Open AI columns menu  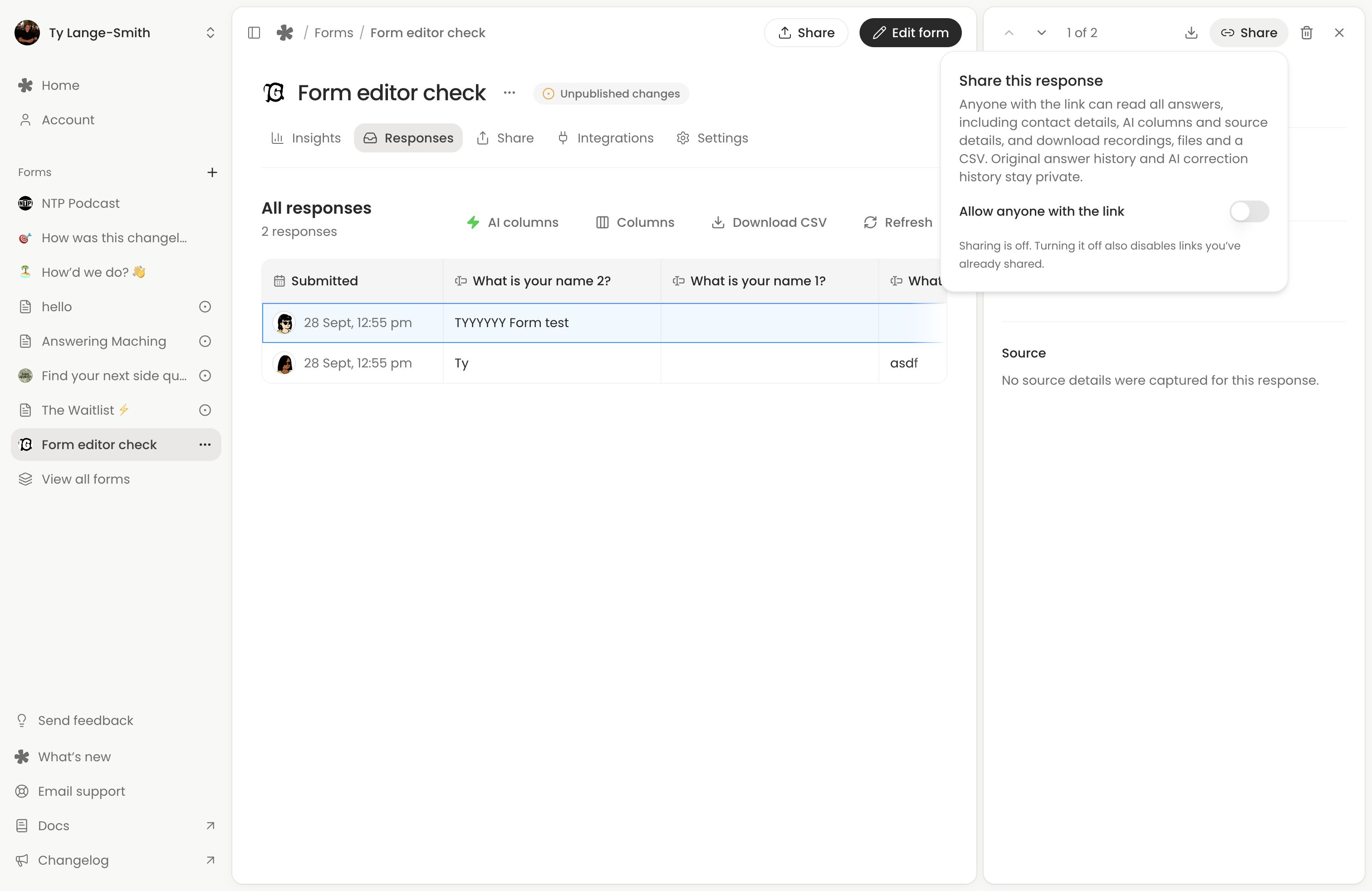pyautogui.click(x=513, y=222)
